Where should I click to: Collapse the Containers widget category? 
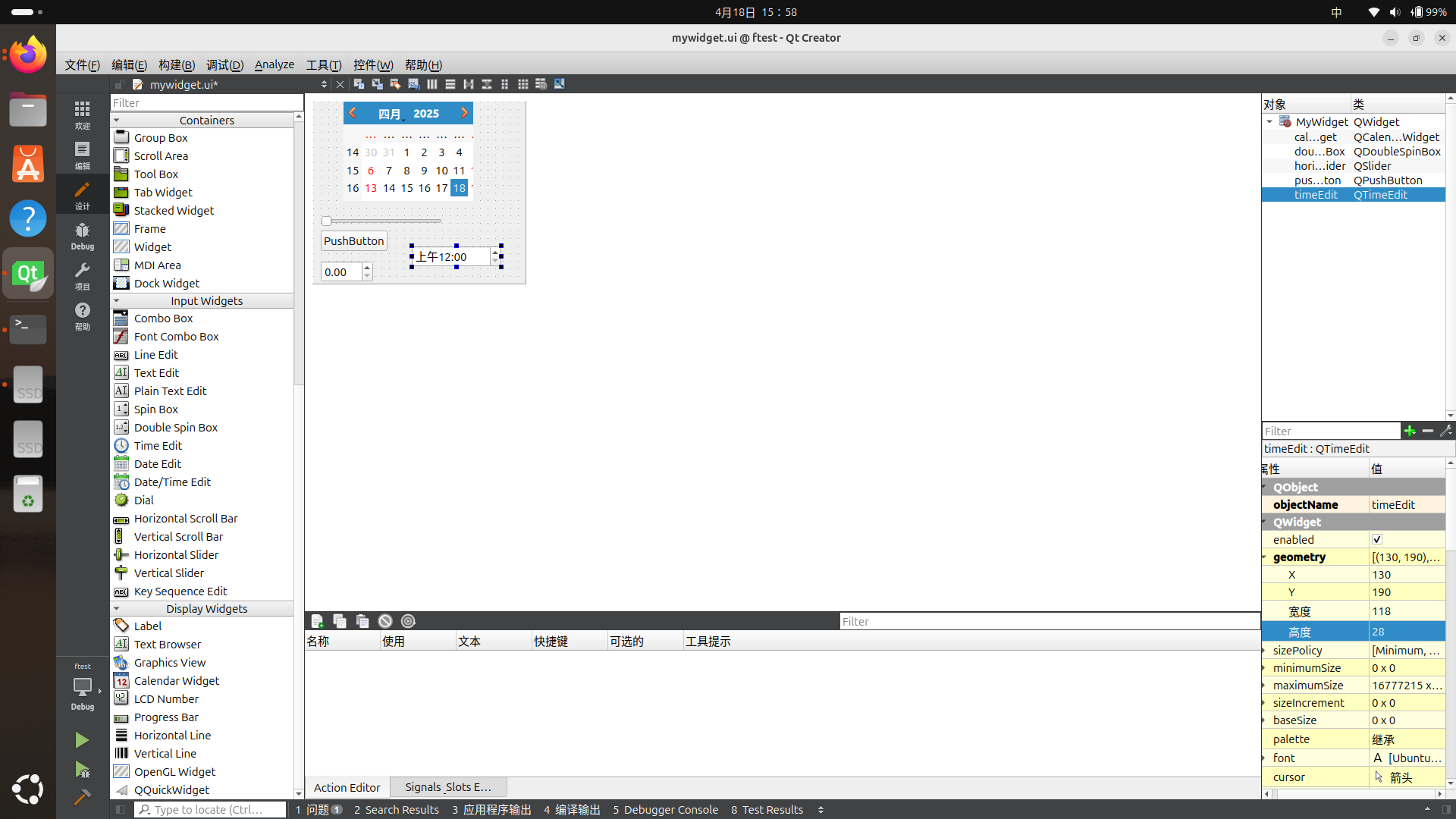117,121
